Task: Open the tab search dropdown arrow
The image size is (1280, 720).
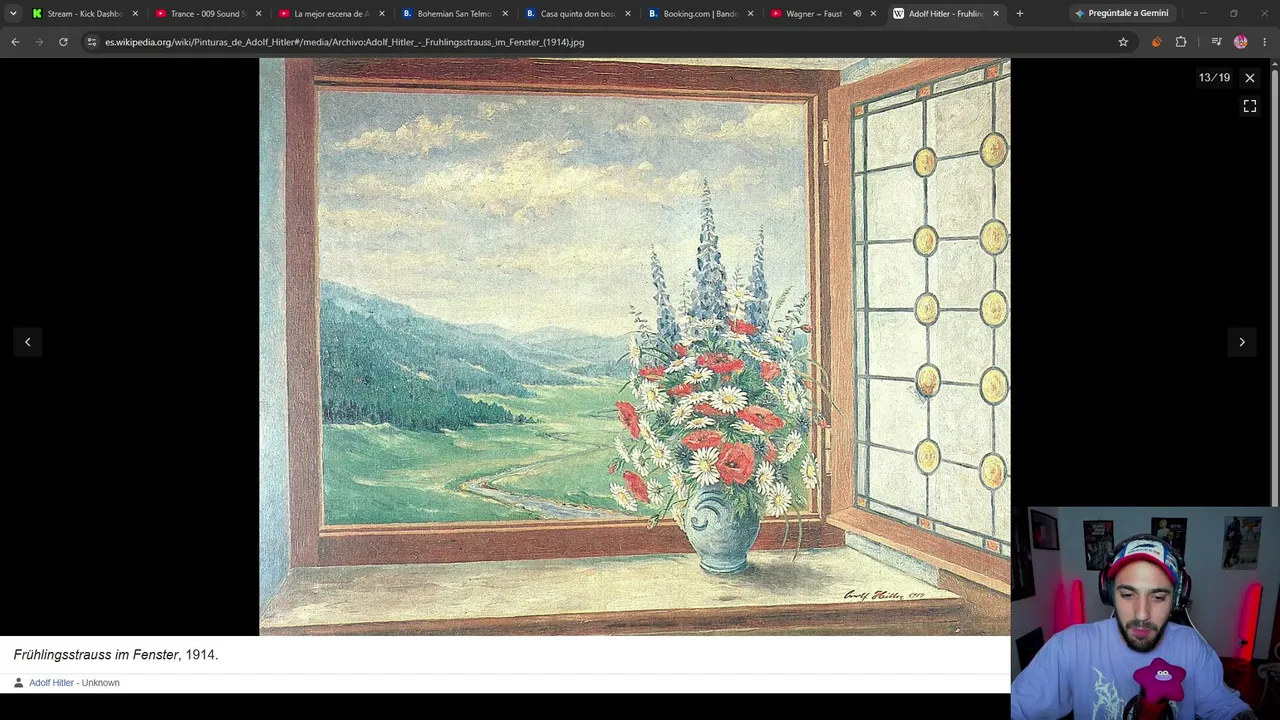Action: pos(13,13)
